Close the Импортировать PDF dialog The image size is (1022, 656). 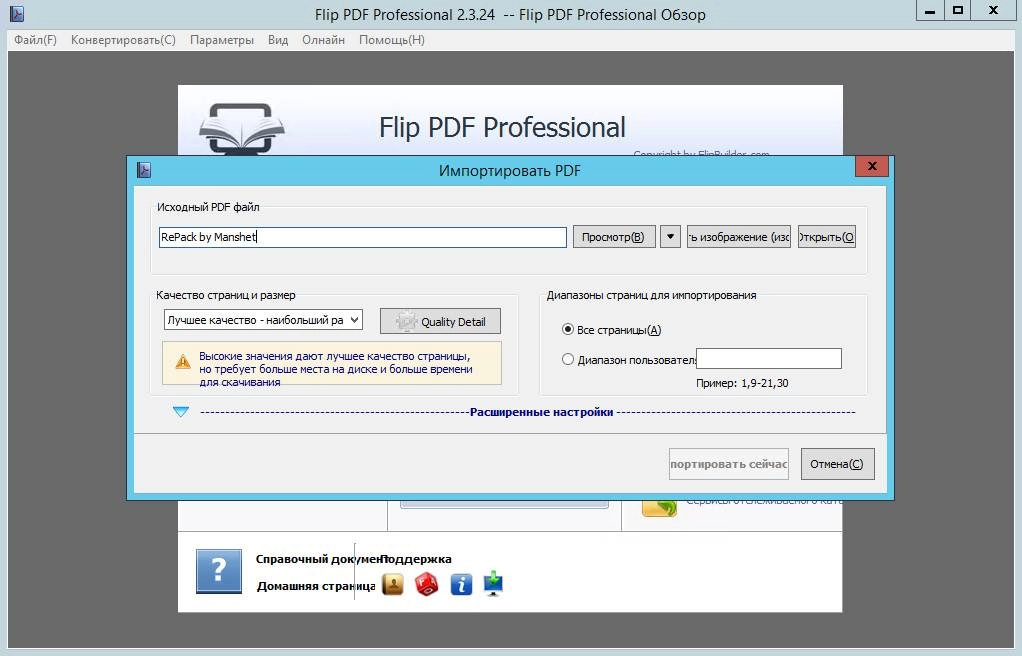pos(872,166)
